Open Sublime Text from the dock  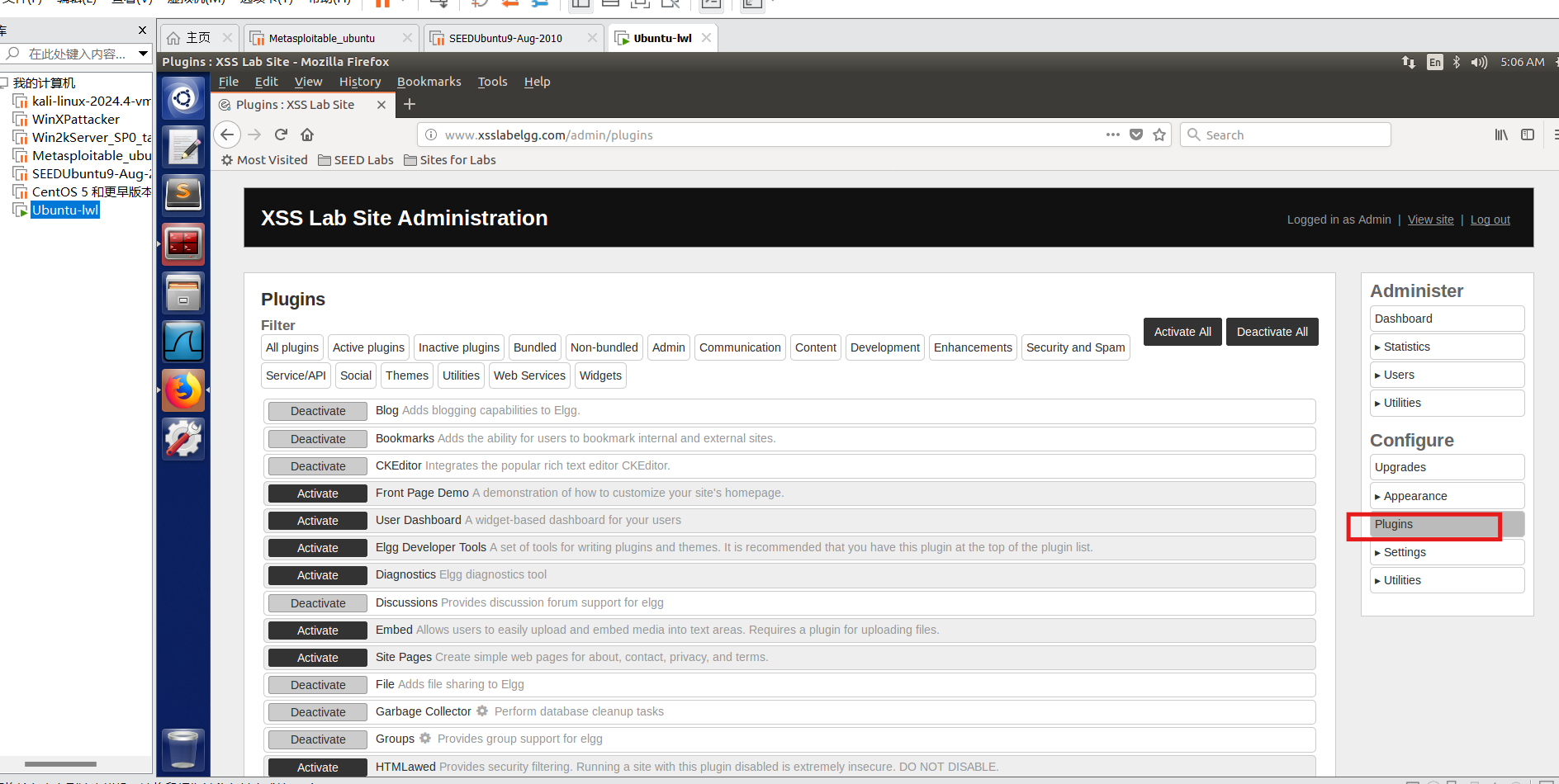pyautogui.click(x=183, y=196)
